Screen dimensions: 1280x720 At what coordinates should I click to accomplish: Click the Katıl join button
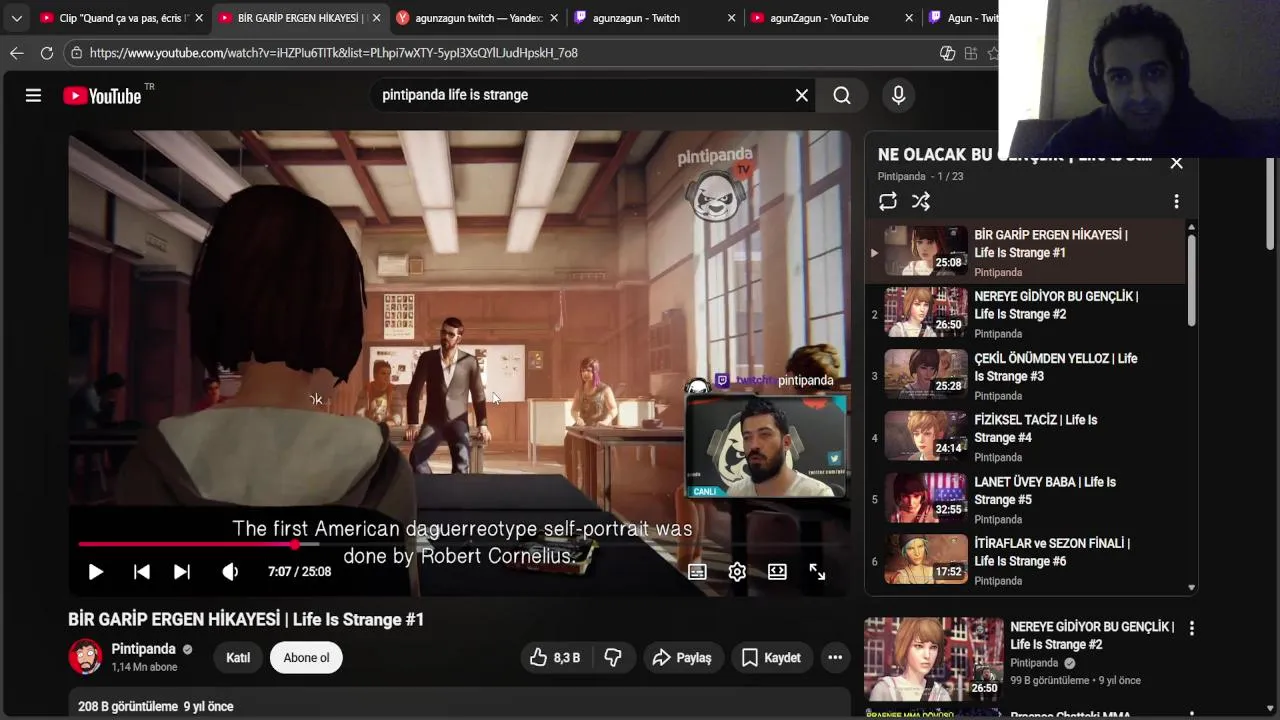click(238, 657)
